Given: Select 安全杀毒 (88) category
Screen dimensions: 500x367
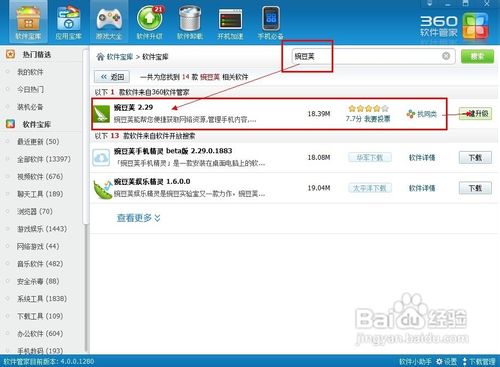Looking at the screenshot, I should 38,281.
